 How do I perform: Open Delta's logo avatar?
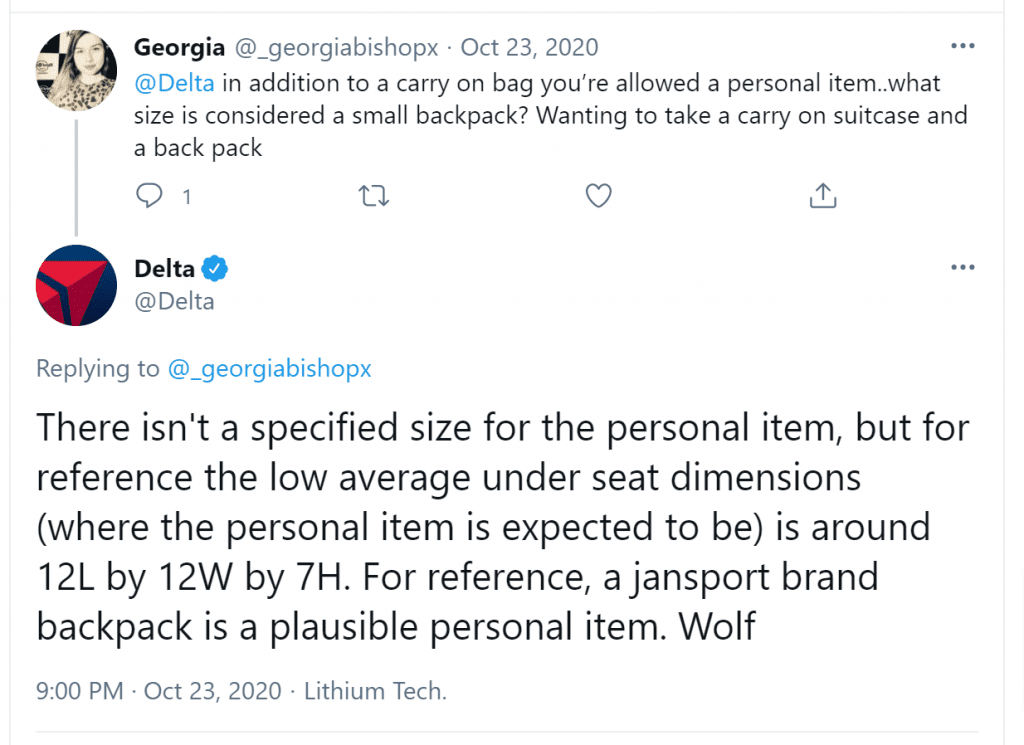click(76, 285)
